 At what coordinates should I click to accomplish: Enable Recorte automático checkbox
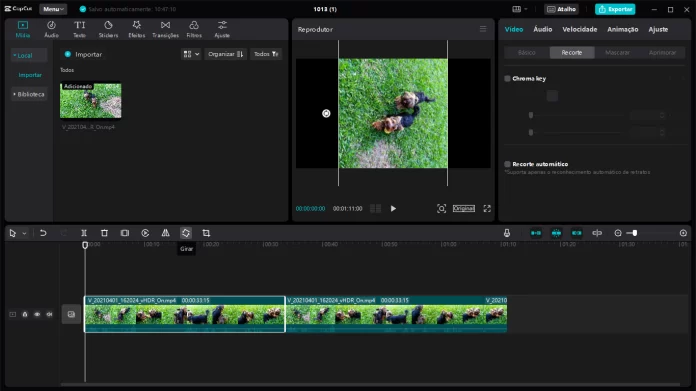(507, 164)
